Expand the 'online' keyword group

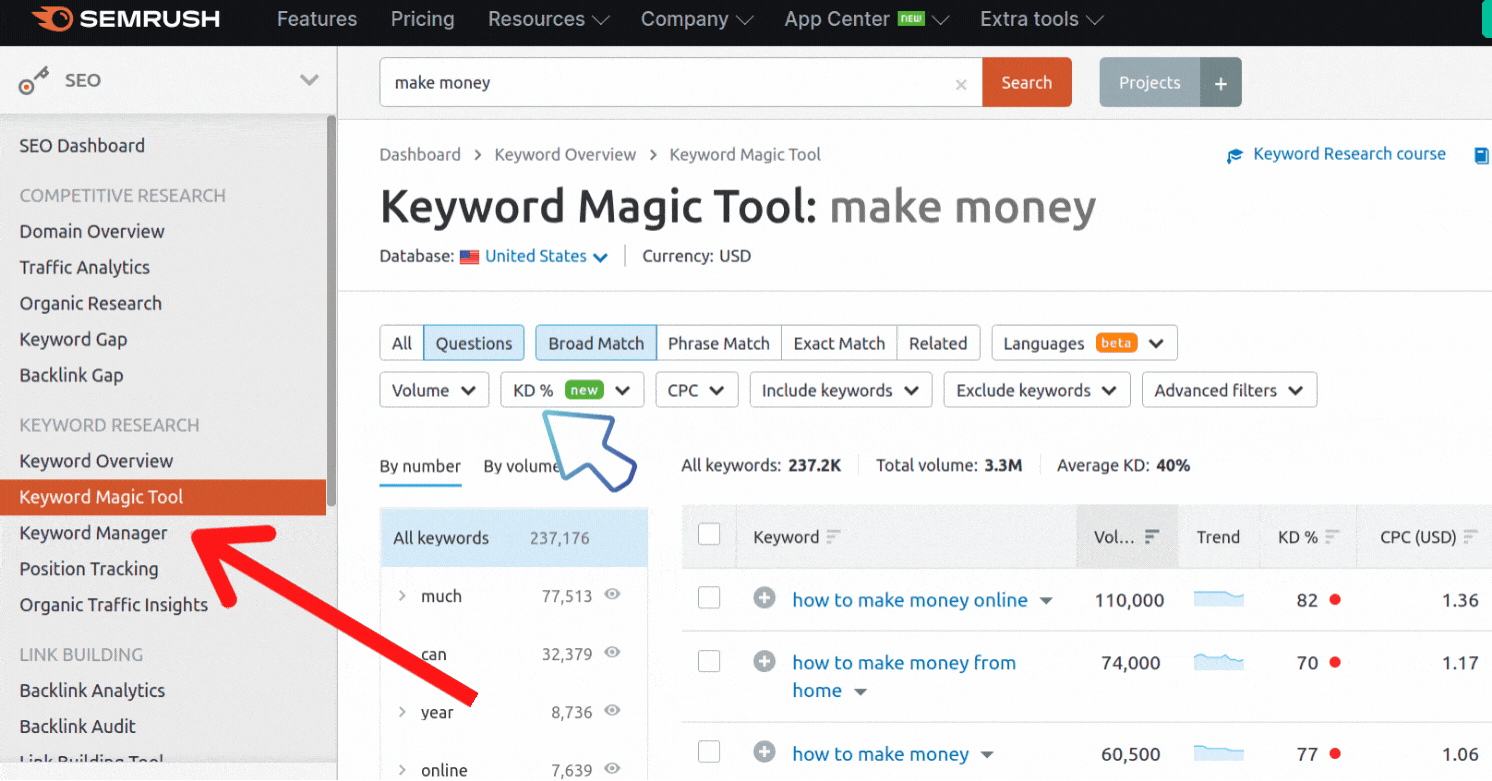402,770
